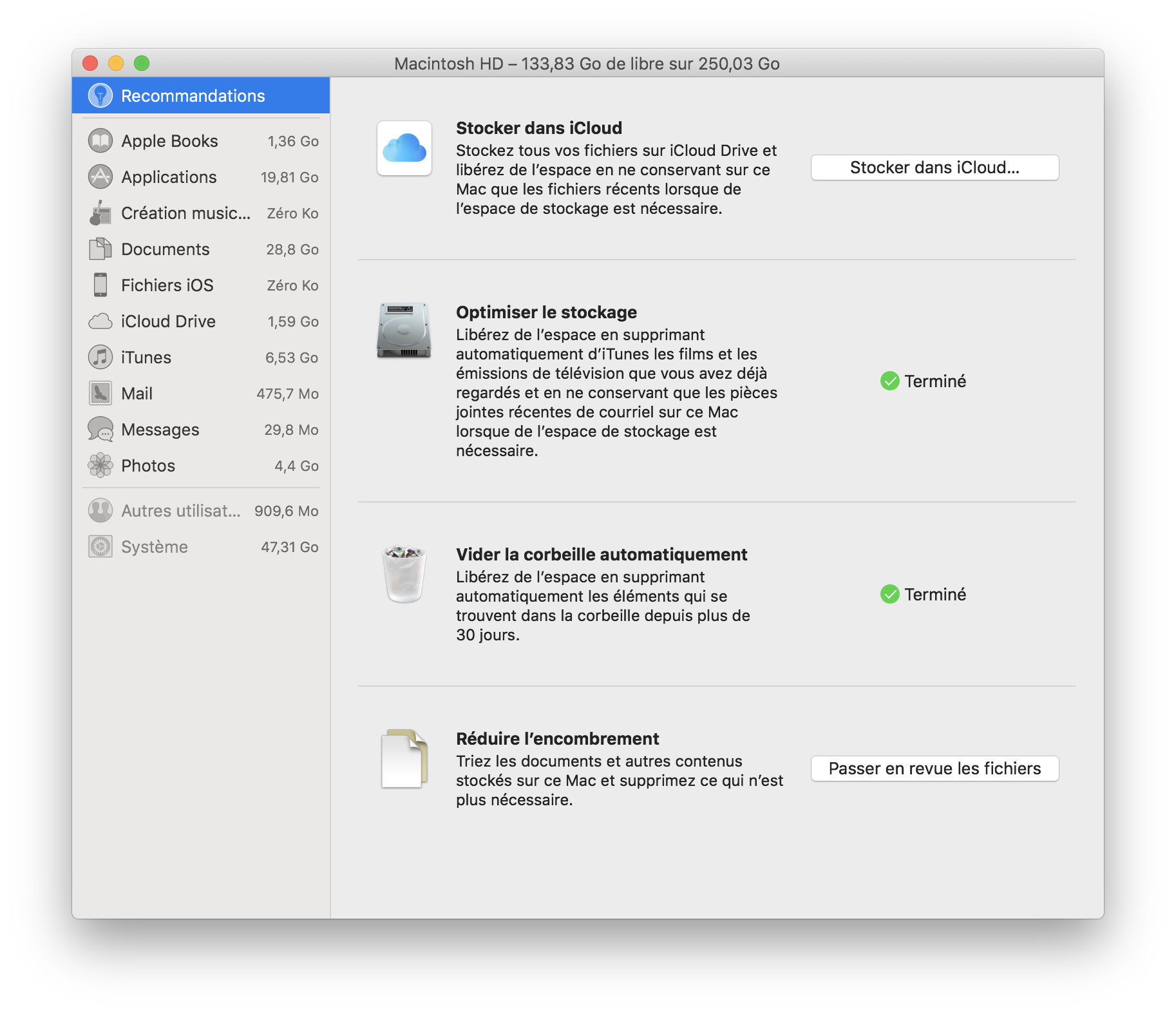Click the Optimiser le stockage heading
The image size is (1176, 1014).
pos(546,312)
